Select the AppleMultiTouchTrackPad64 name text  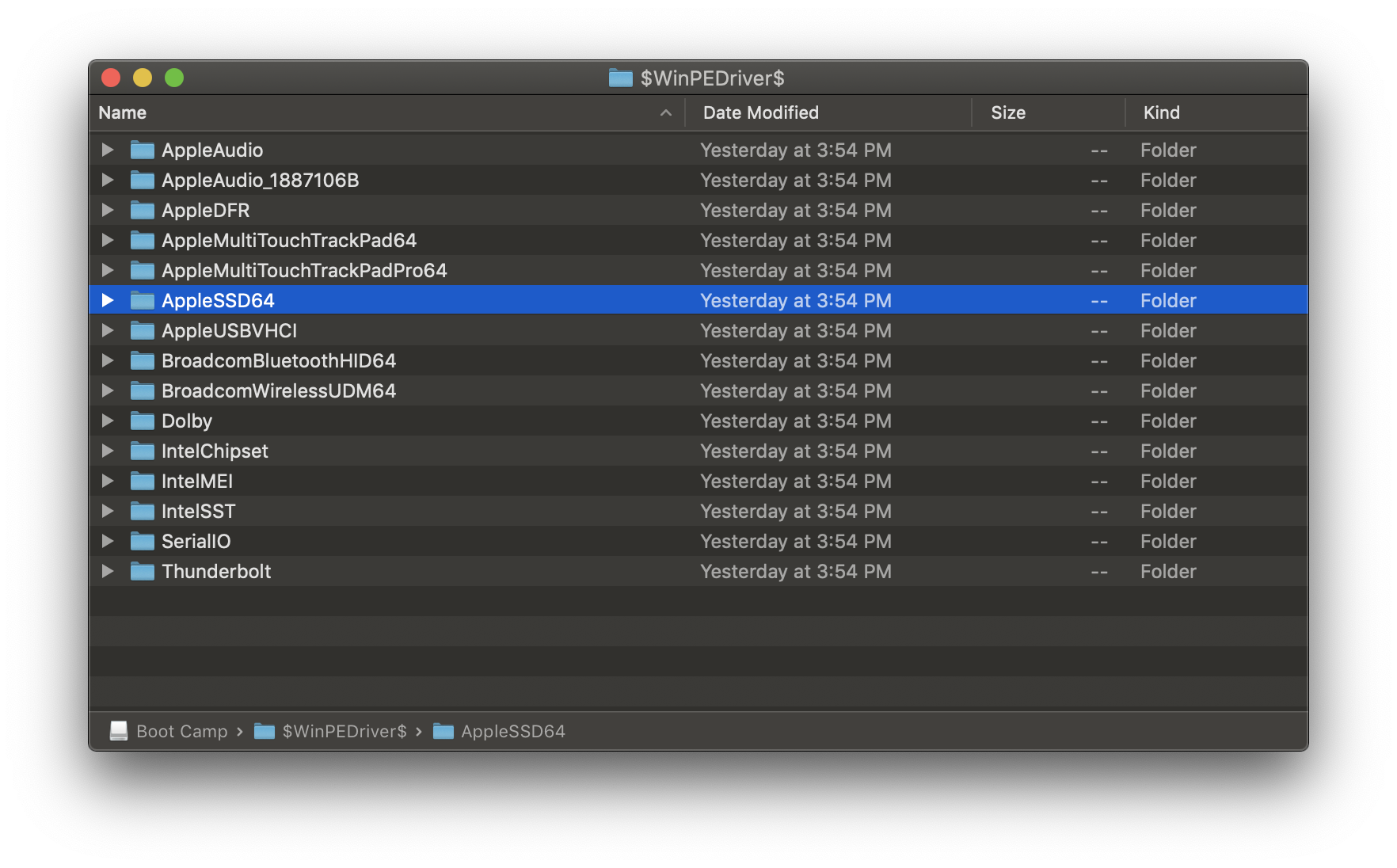click(x=289, y=240)
